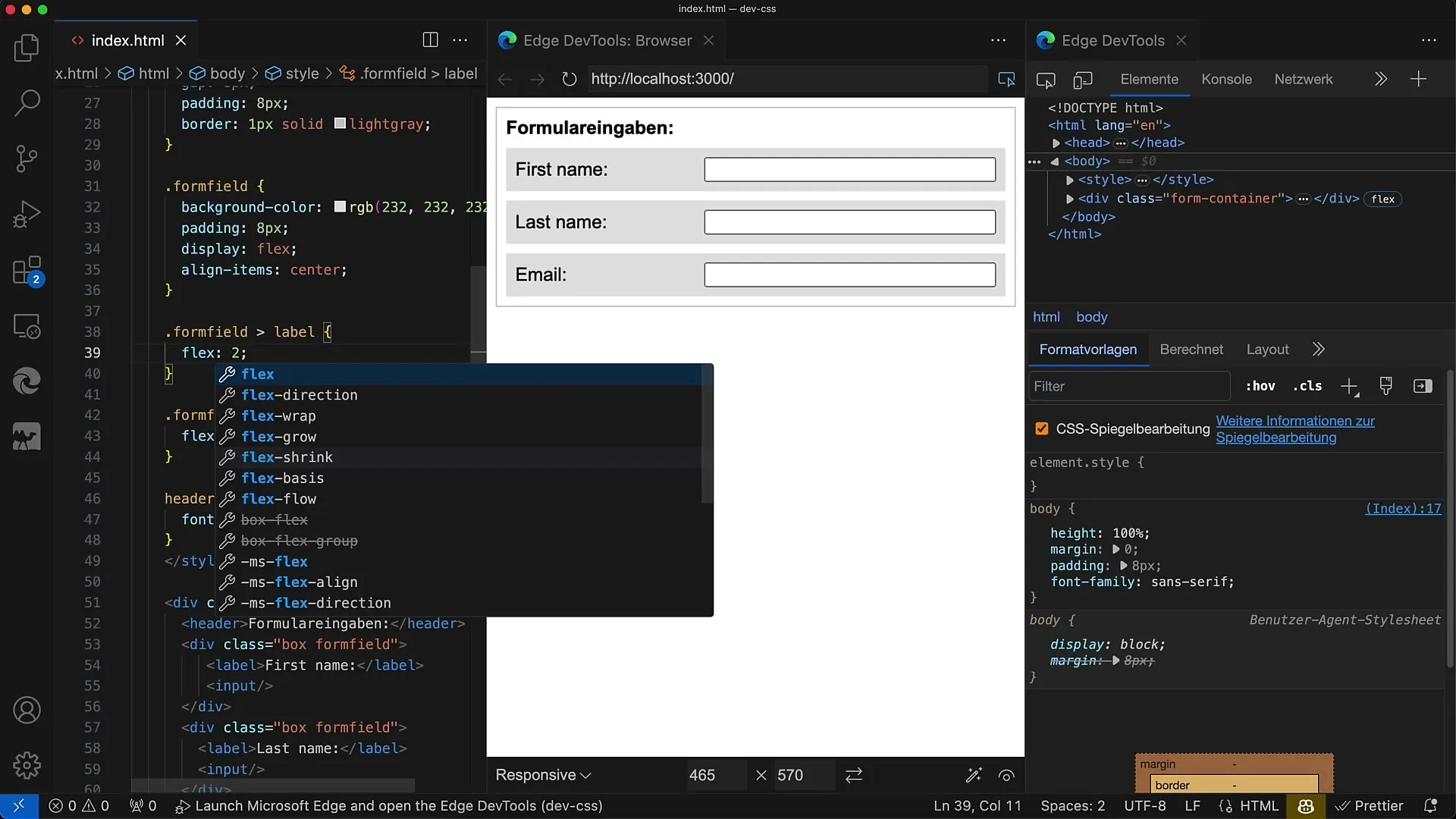Switch to the Berechnet styles tab
This screenshot has height=819, width=1456.
pyautogui.click(x=1191, y=349)
